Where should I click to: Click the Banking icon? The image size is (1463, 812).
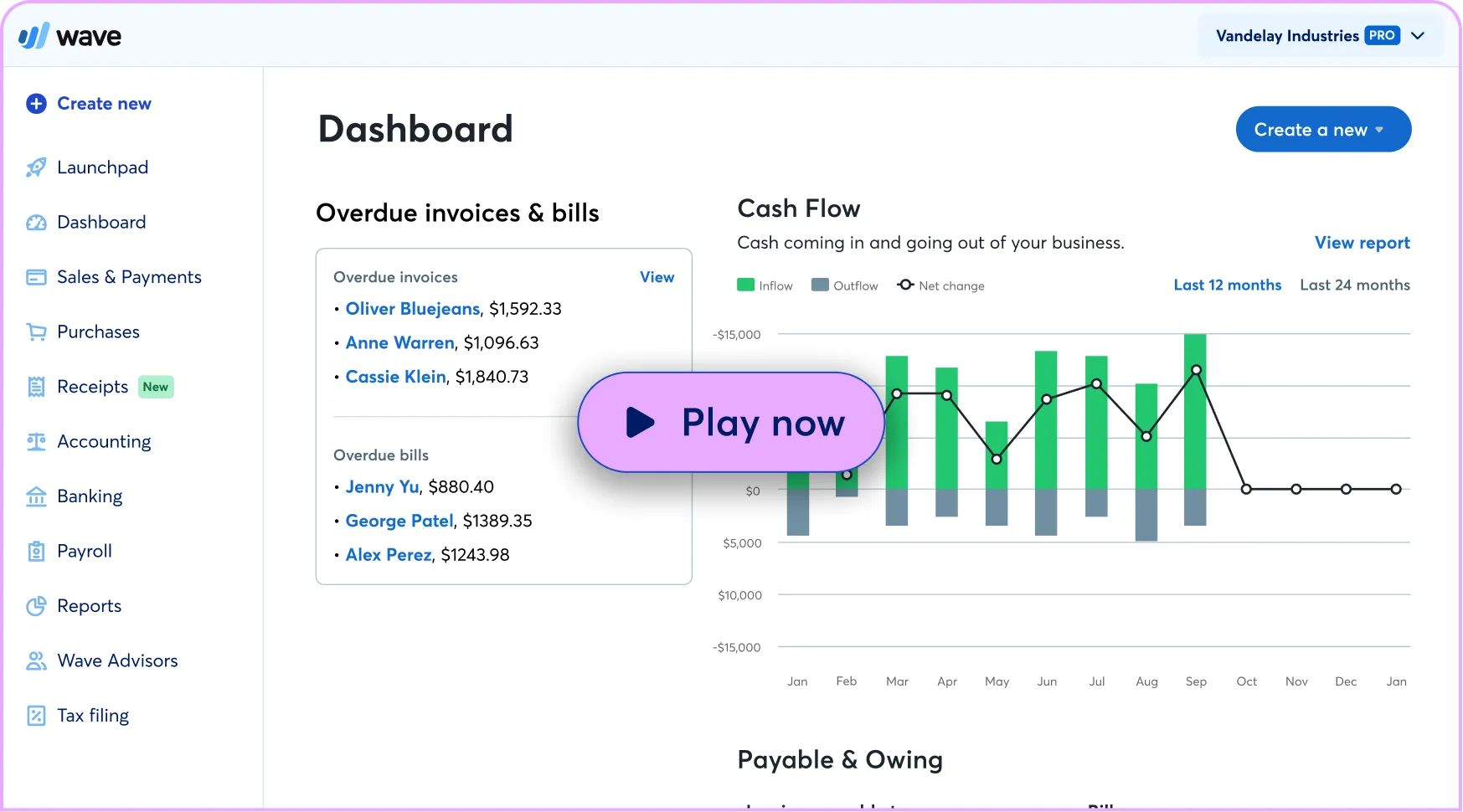(x=36, y=496)
